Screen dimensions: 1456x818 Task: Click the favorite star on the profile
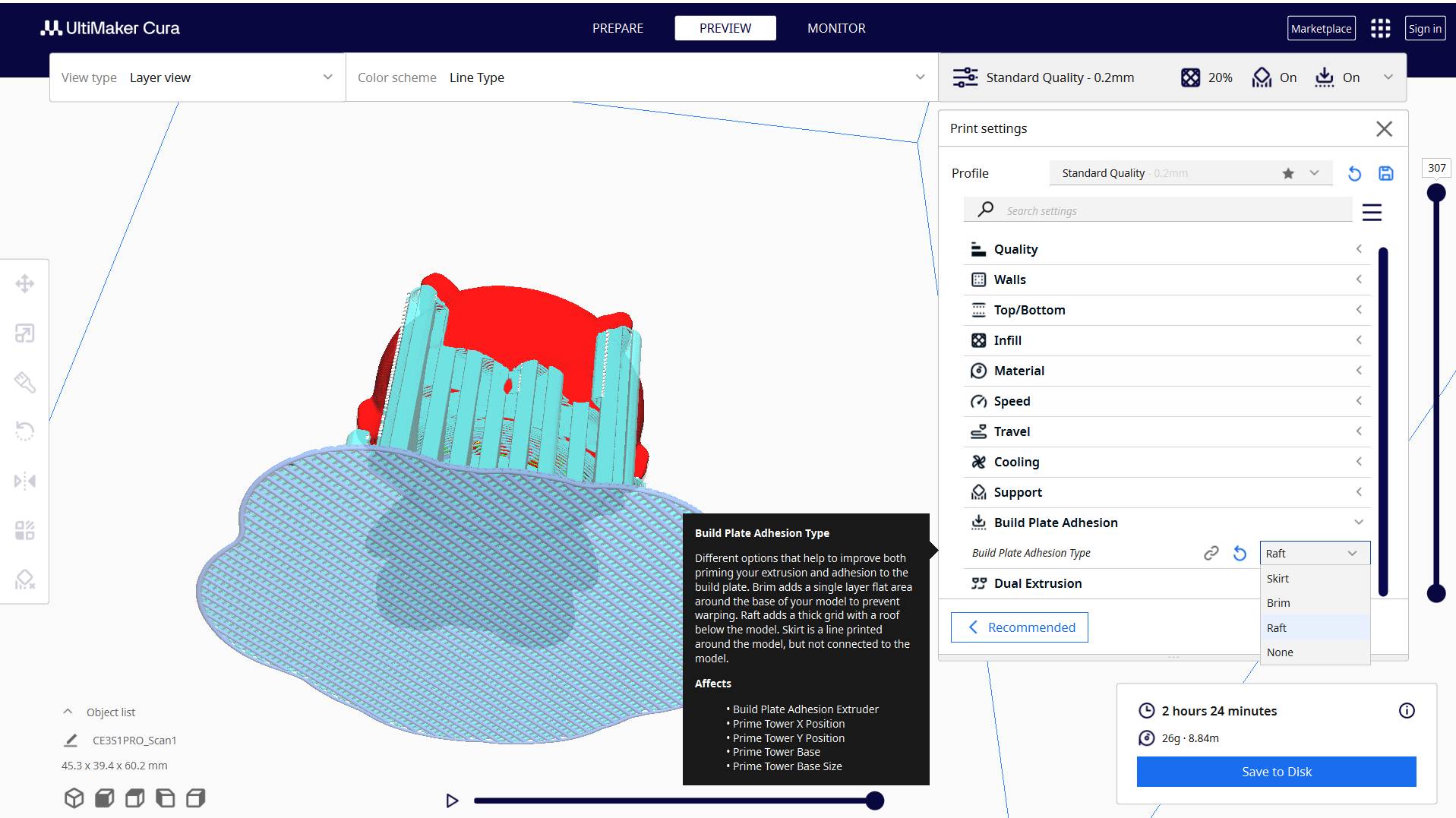tap(1288, 173)
